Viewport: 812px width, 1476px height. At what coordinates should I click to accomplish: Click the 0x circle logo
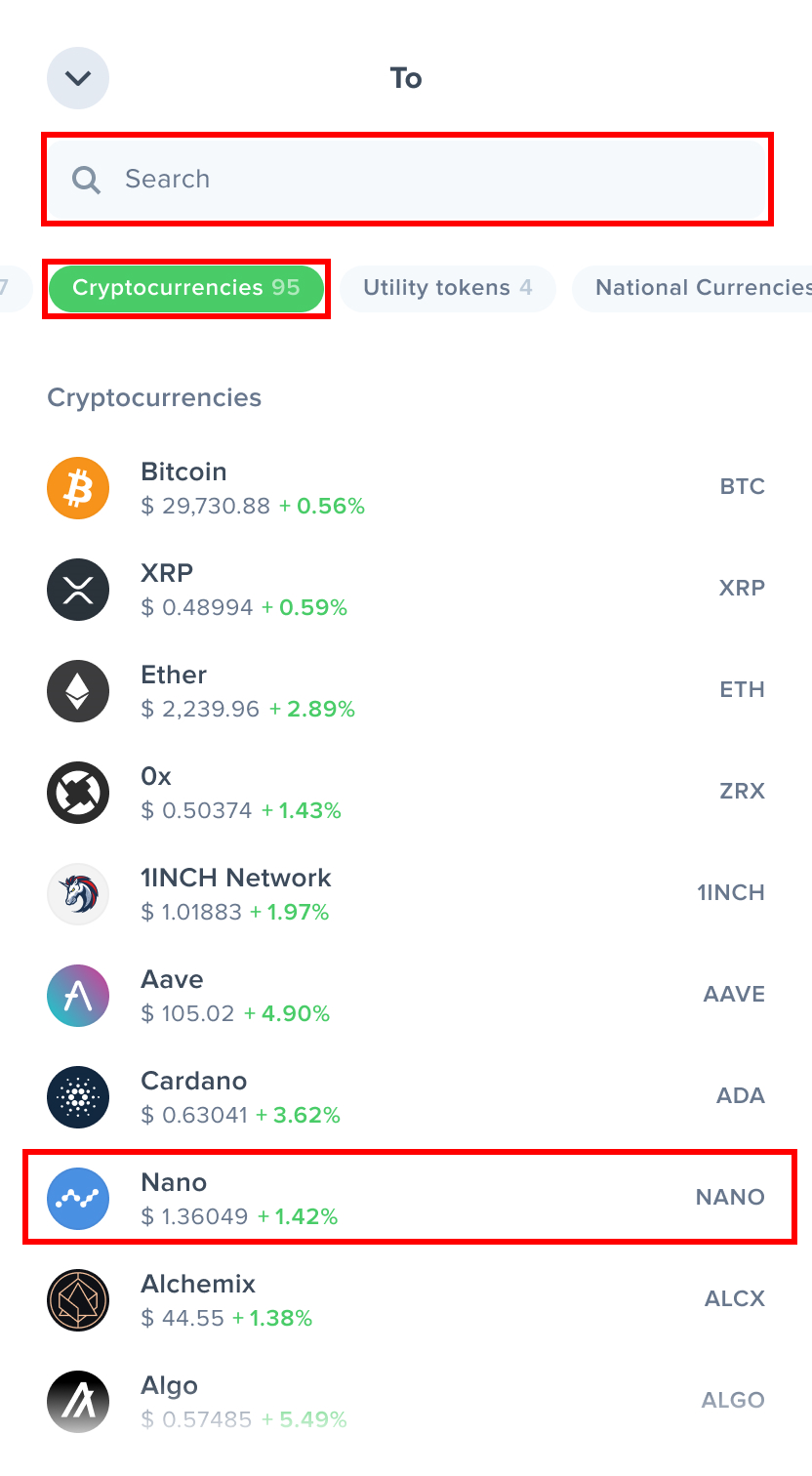(78, 793)
